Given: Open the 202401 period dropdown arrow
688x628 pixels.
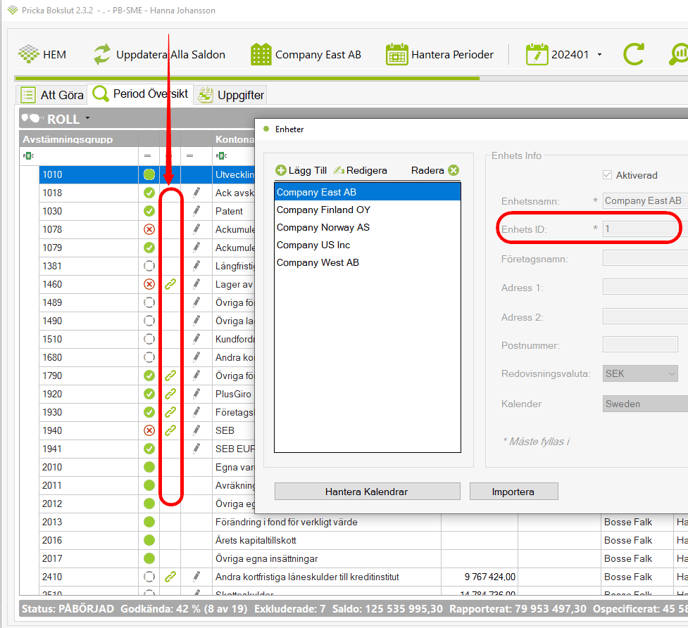Looking at the screenshot, I should point(599,55).
